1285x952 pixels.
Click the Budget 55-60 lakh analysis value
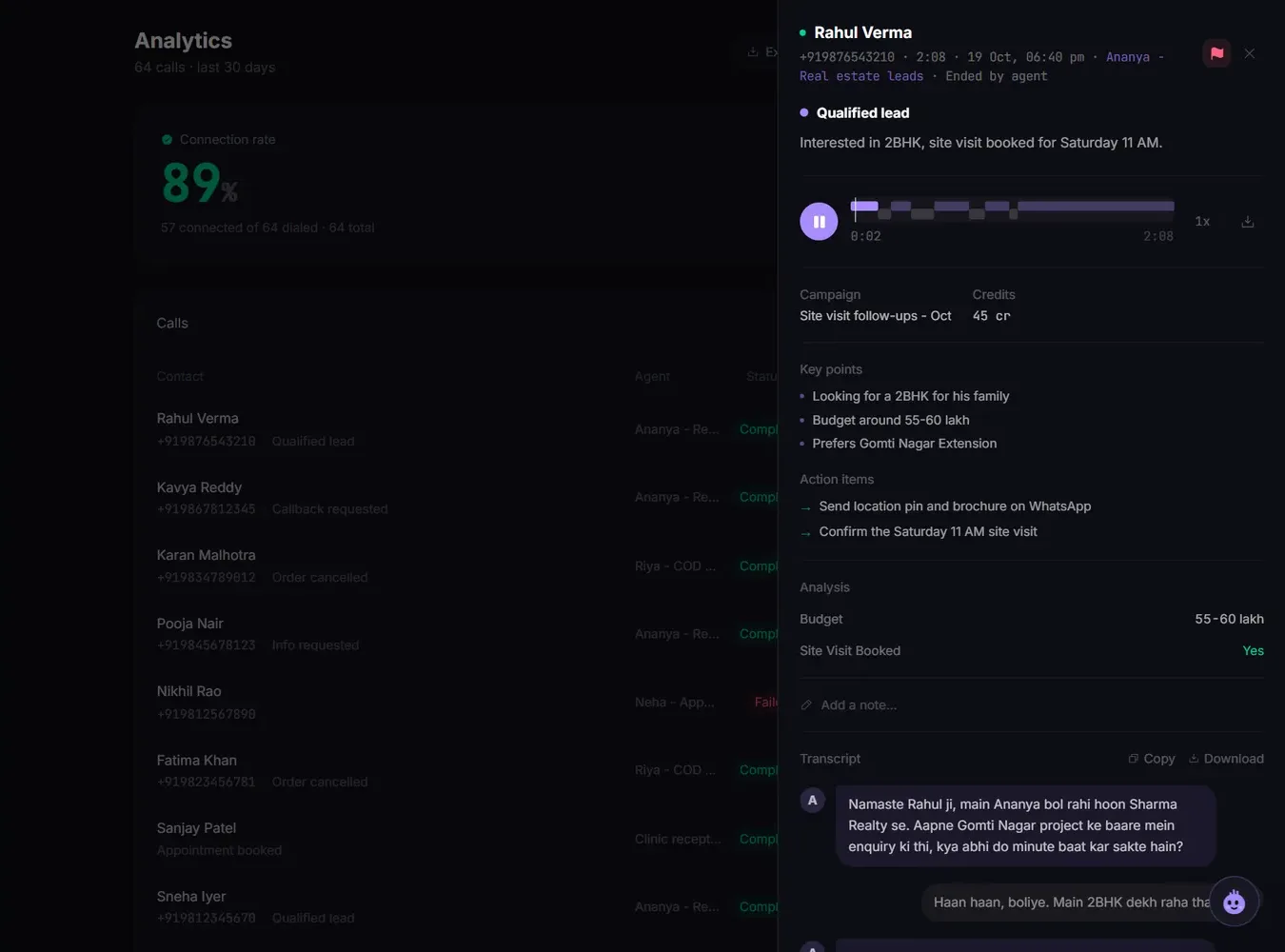(1229, 619)
